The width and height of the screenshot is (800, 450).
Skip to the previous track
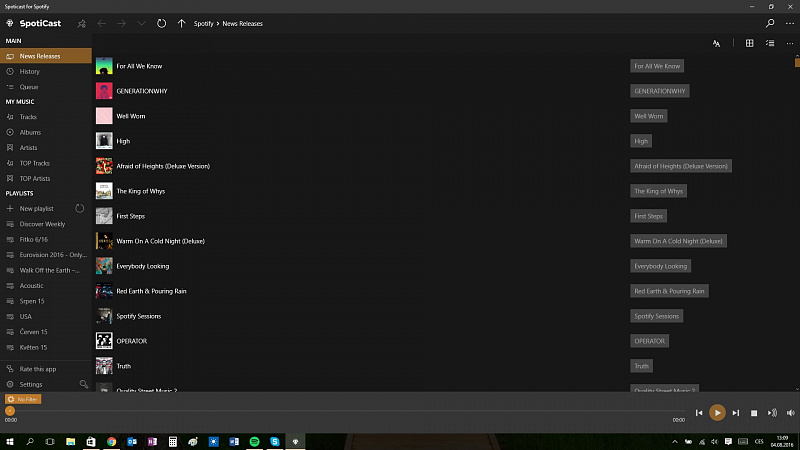699,413
